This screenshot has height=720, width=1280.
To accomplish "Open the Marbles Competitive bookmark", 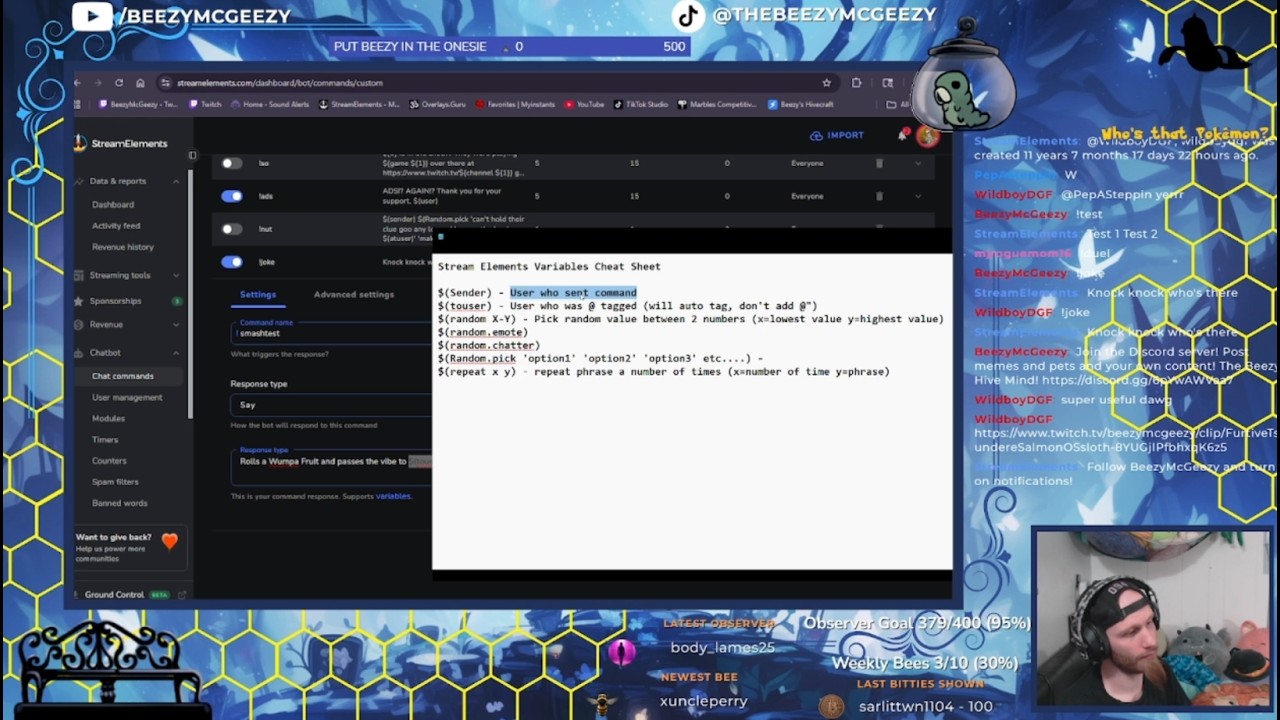I will point(717,104).
